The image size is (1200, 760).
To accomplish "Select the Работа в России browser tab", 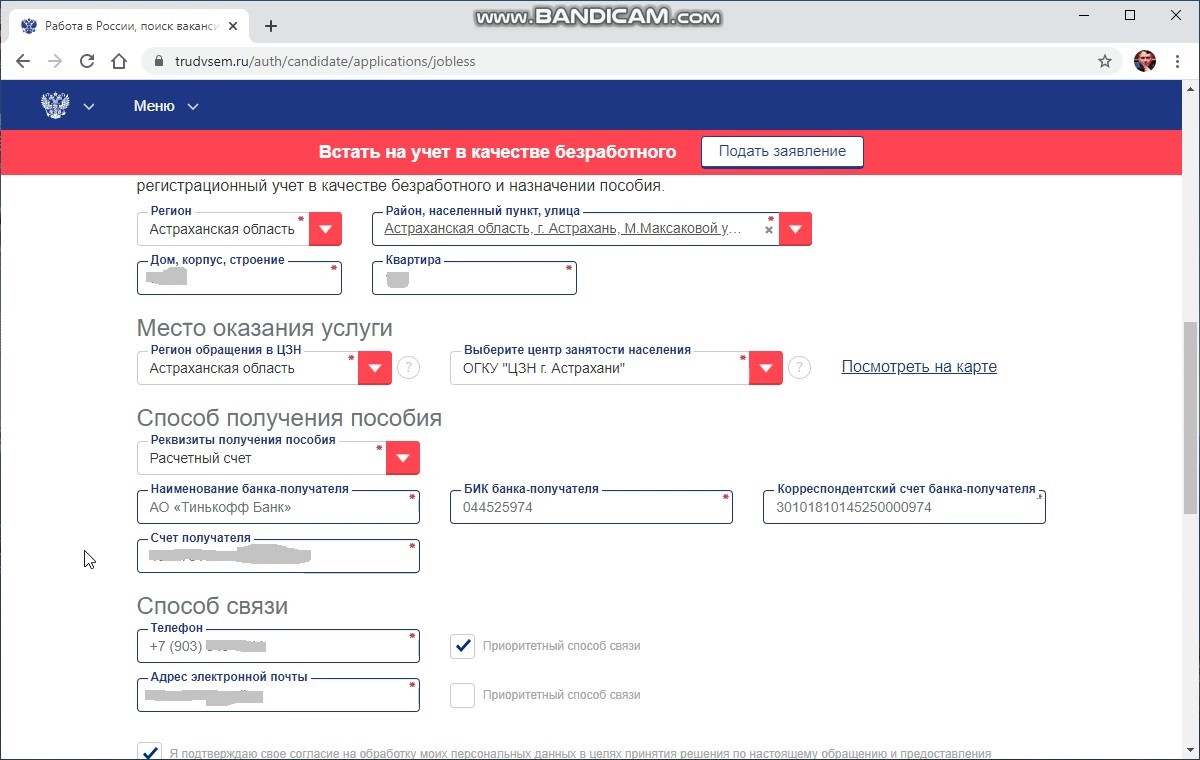I will pos(130,26).
